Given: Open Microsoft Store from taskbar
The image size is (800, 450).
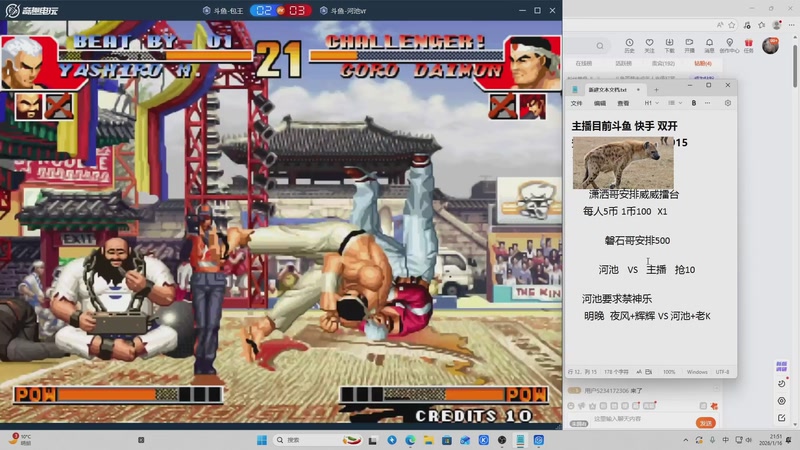Looking at the screenshot, I should click(x=447, y=440).
